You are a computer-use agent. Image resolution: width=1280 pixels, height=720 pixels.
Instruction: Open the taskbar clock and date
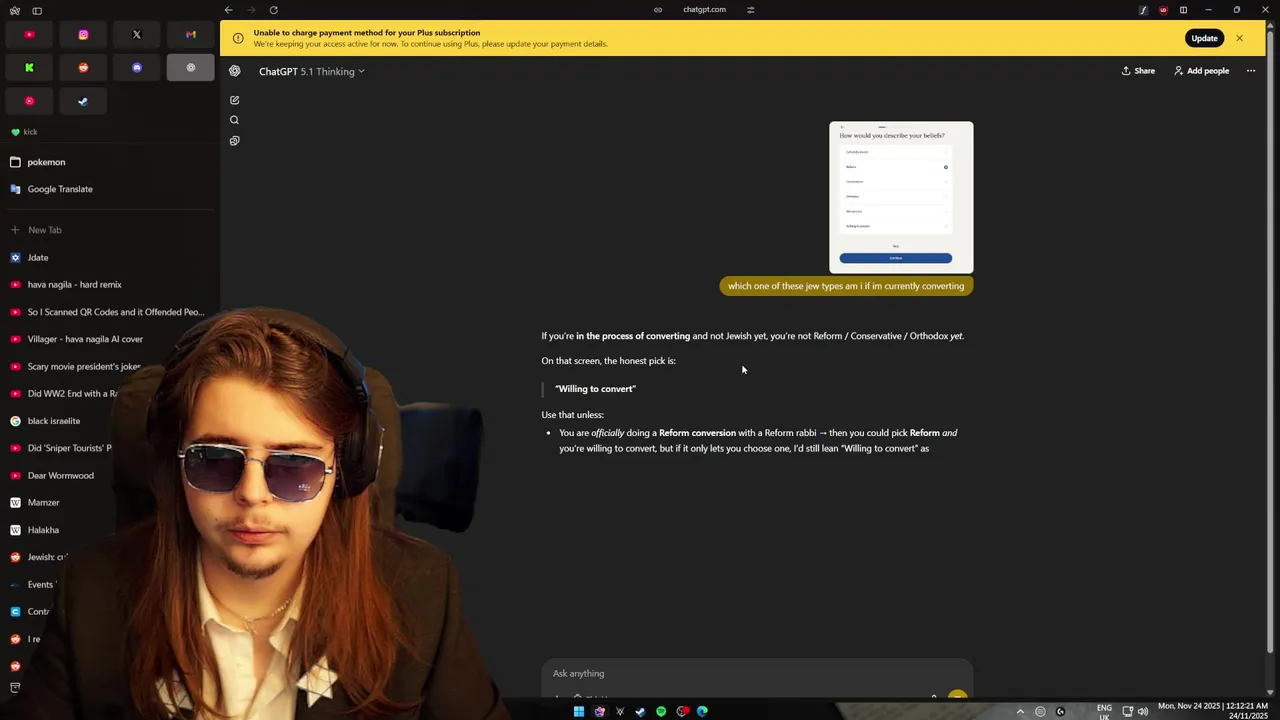[x=1213, y=711]
